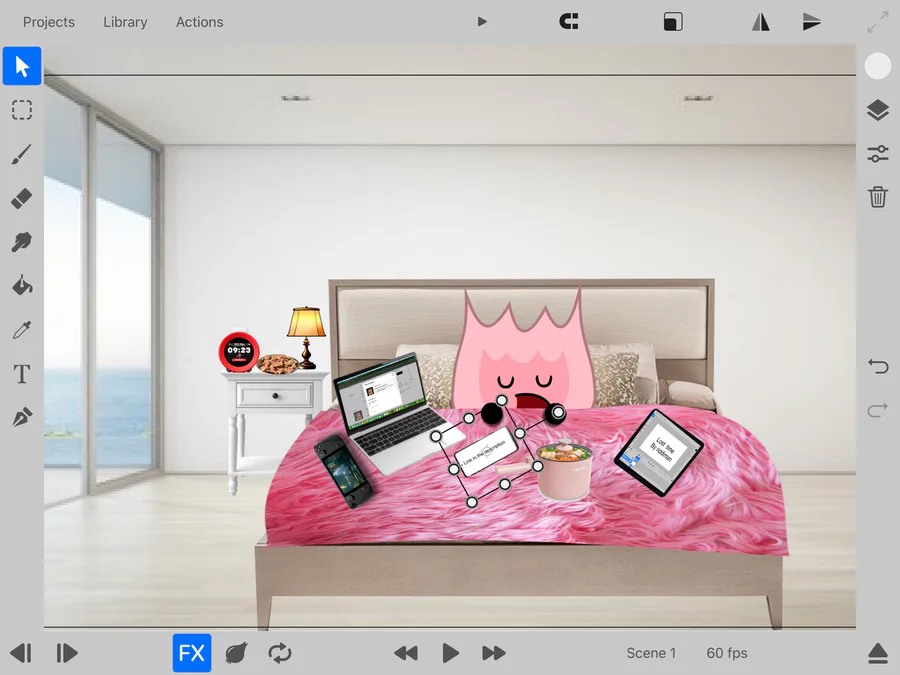Redo the last undone action
This screenshot has width=900, height=675.
point(878,410)
